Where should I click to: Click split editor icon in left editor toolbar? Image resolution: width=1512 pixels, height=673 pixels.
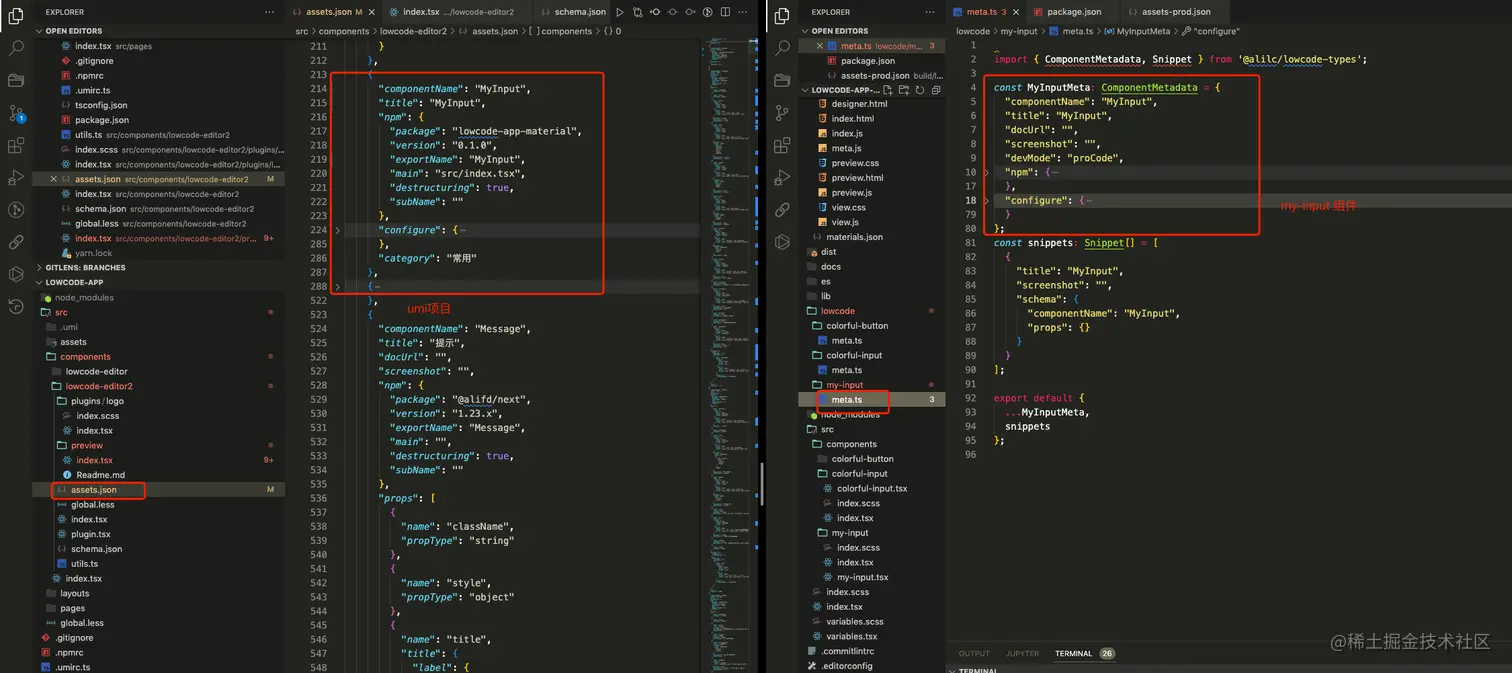(x=726, y=12)
